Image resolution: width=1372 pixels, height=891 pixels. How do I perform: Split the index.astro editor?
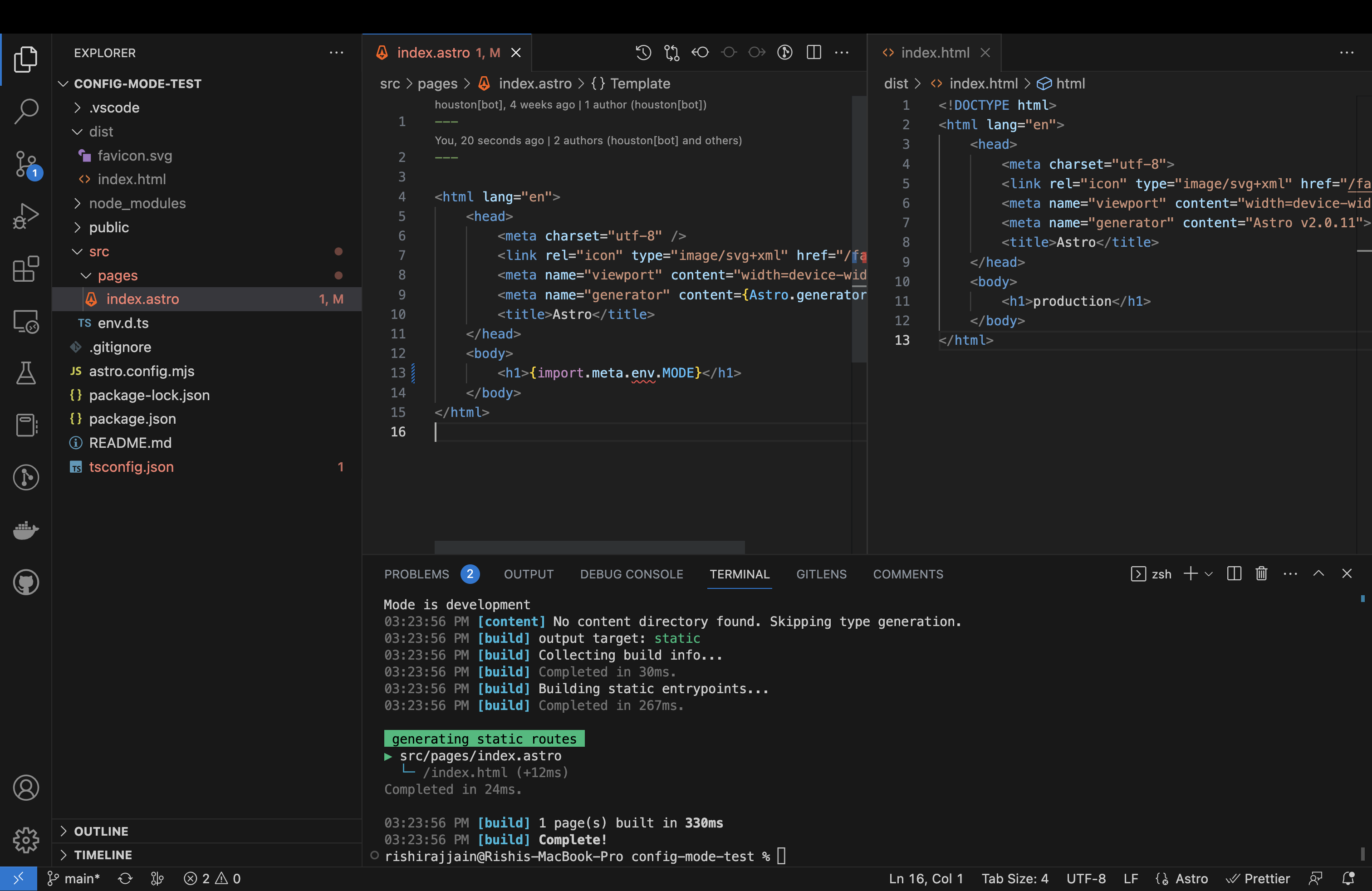tap(813, 53)
